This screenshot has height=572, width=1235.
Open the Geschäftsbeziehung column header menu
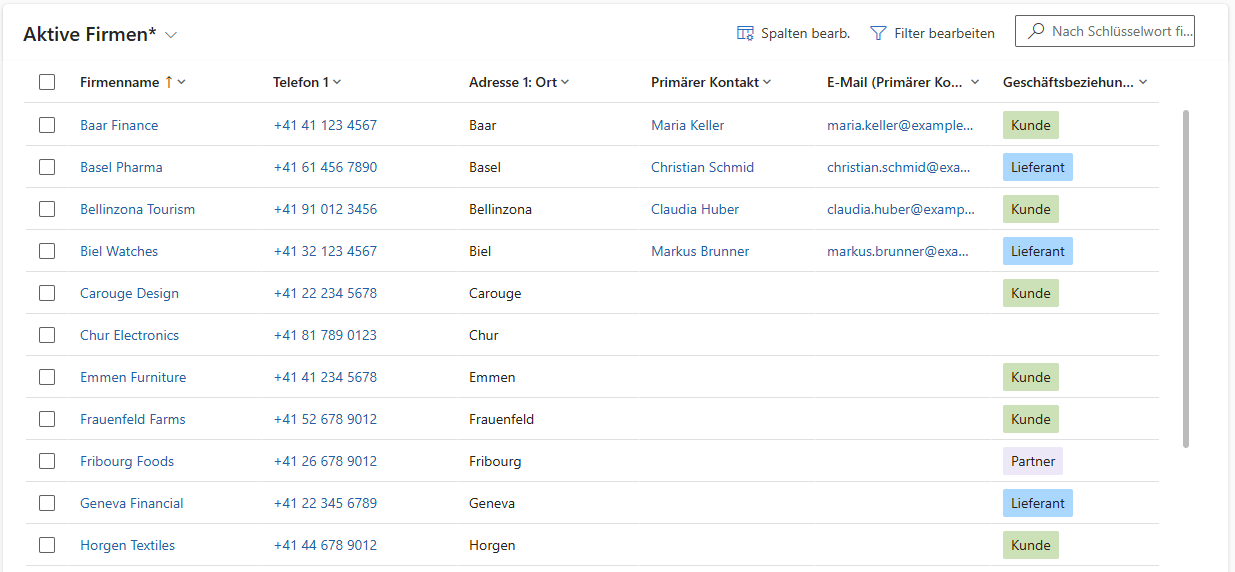(1143, 82)
